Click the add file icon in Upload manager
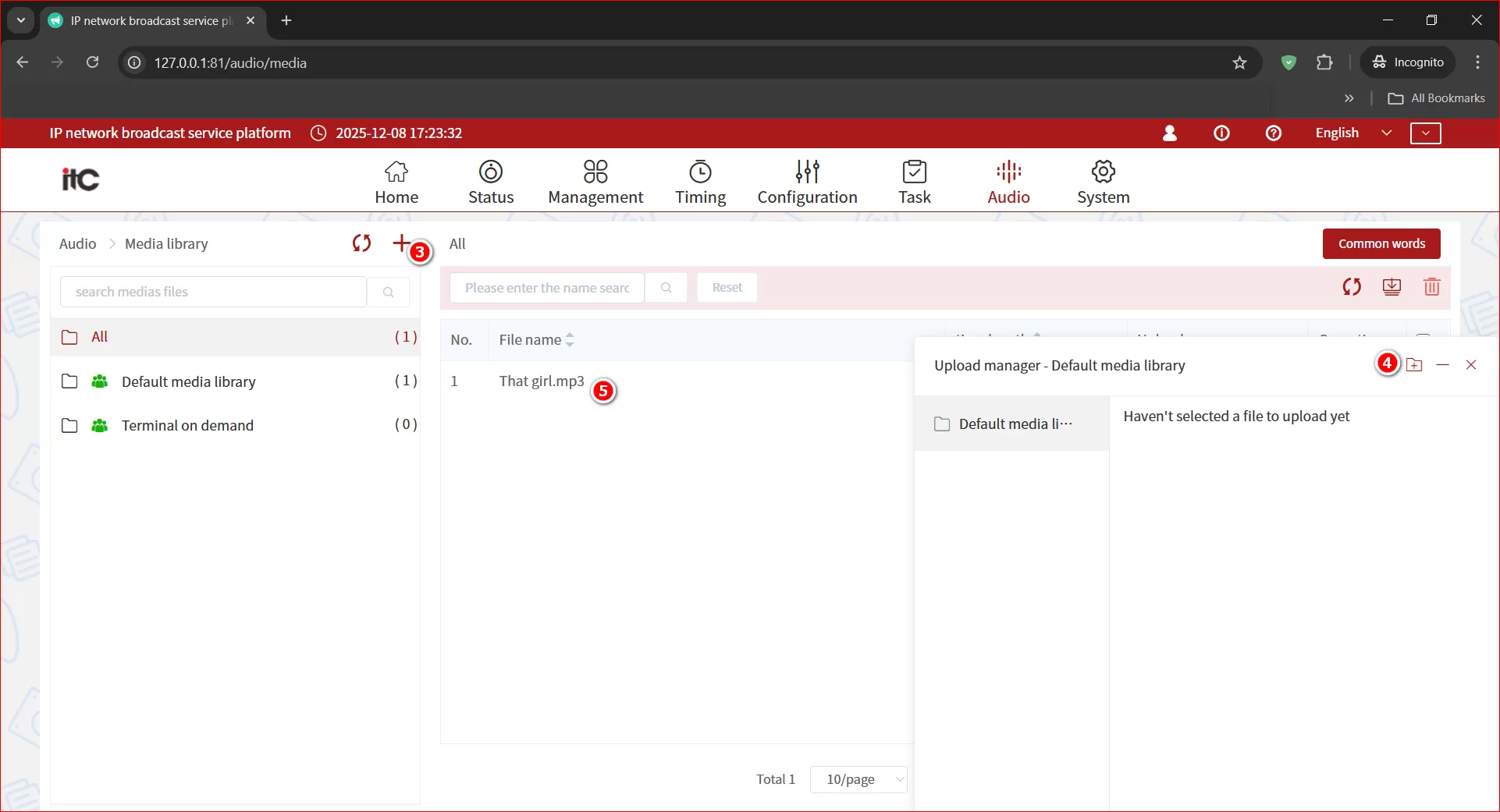The image size is (1500, 812). tap(1414, 365)
